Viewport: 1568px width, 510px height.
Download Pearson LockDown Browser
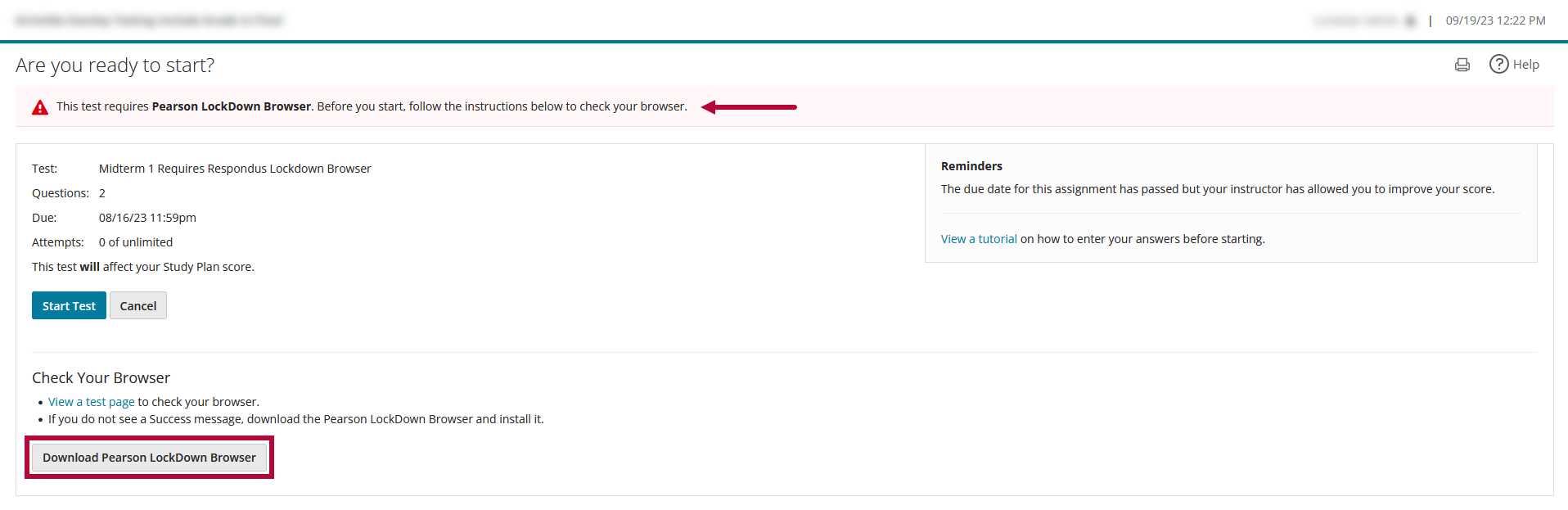tap(149, 458)
